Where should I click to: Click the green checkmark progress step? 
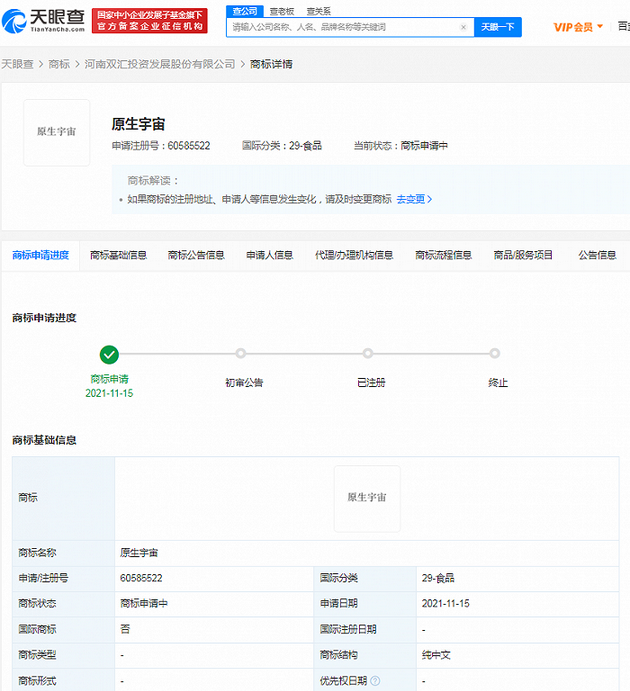pyautogui.click(x=109, y=354)
